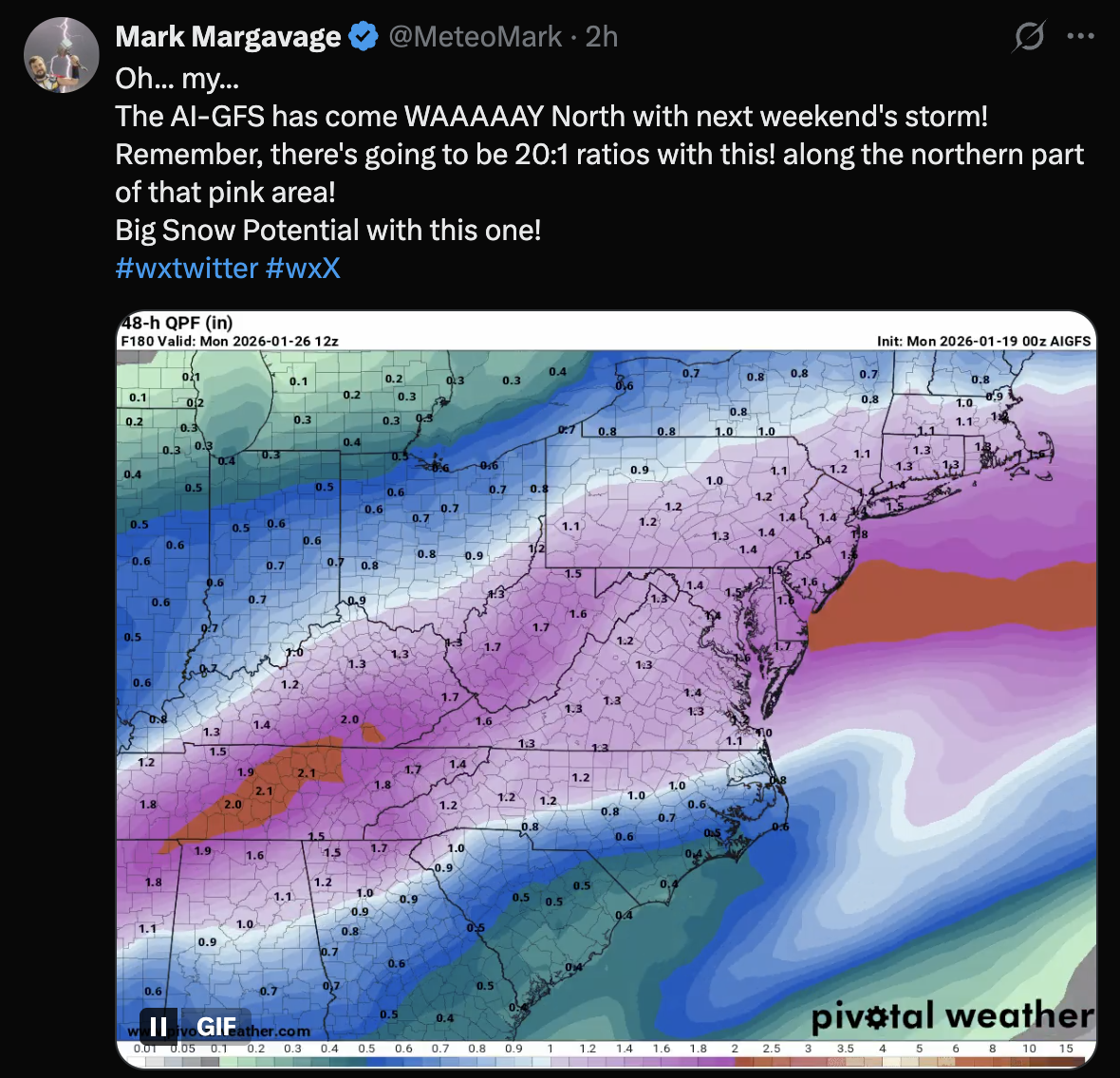Click the 15 label on the color legend
Viewport: 1120px width, 1078px height.
click(1066, 1049)
